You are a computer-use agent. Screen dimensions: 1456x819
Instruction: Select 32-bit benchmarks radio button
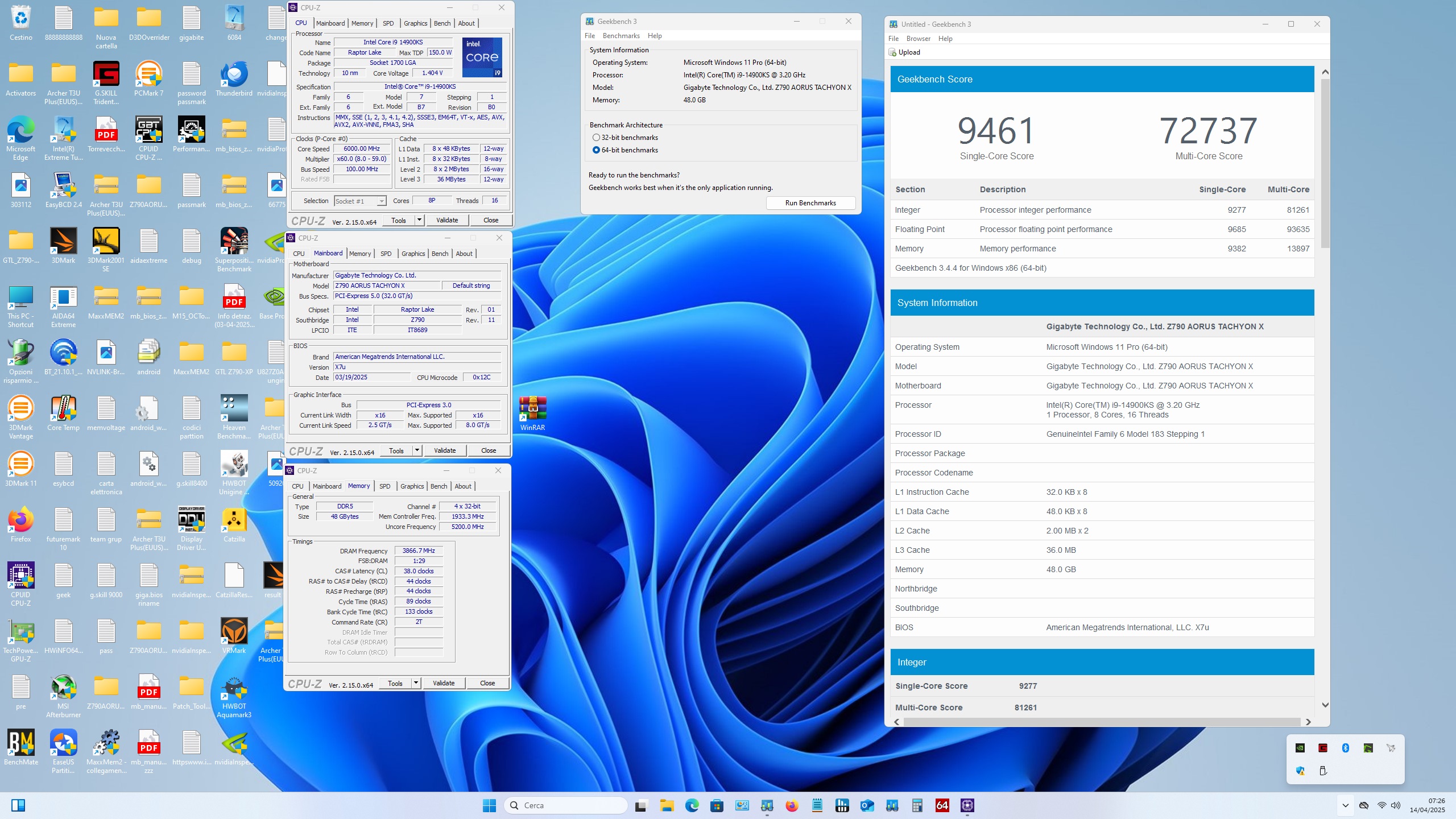pyautogui.click(x=625, y=138)
